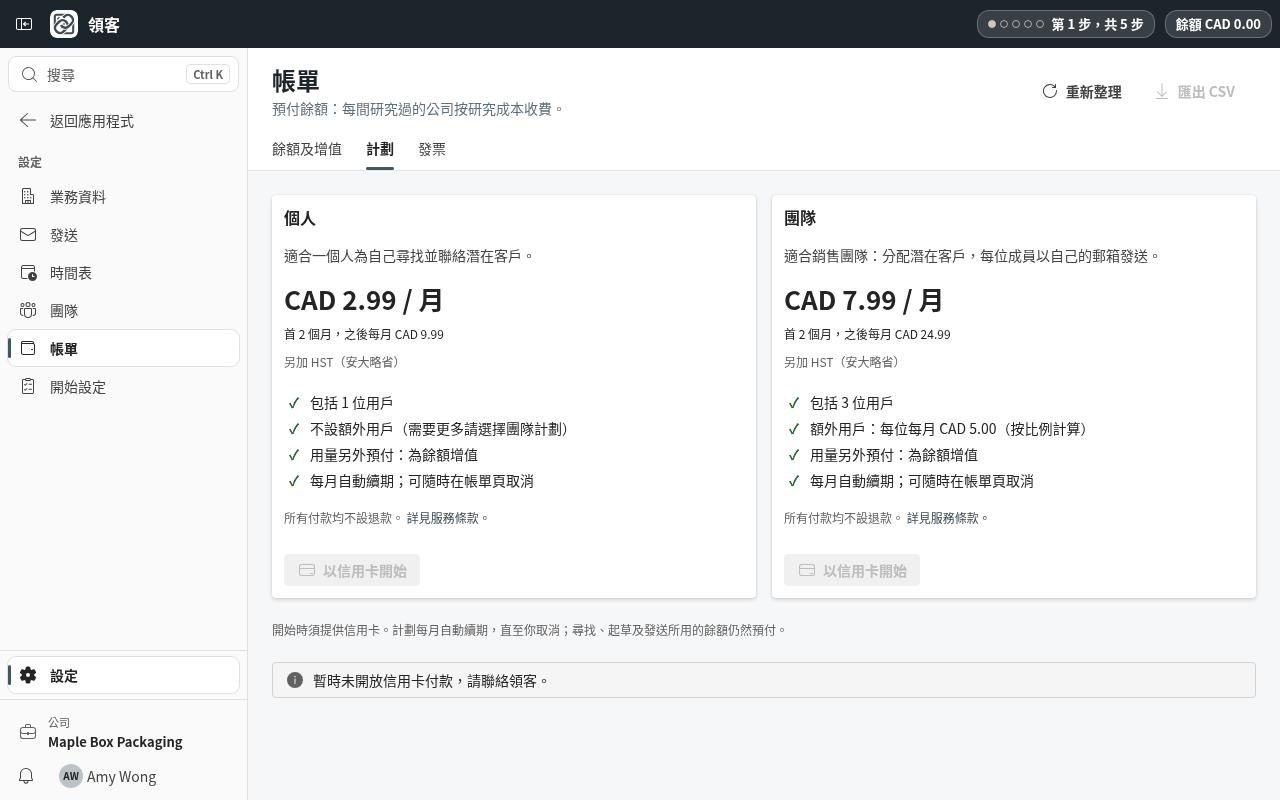Click the Ctrl K shortcut badge
Screen dimensions: 1280x800
coord(208,75)
